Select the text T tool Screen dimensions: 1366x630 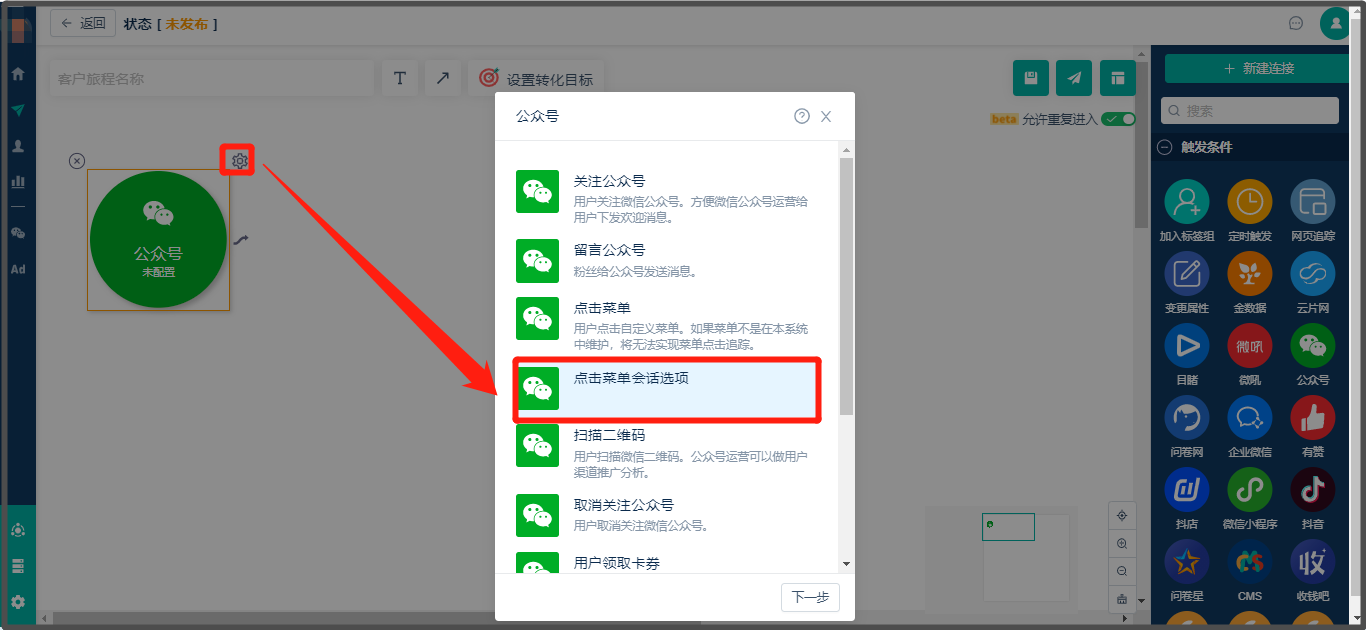point(400,78)
